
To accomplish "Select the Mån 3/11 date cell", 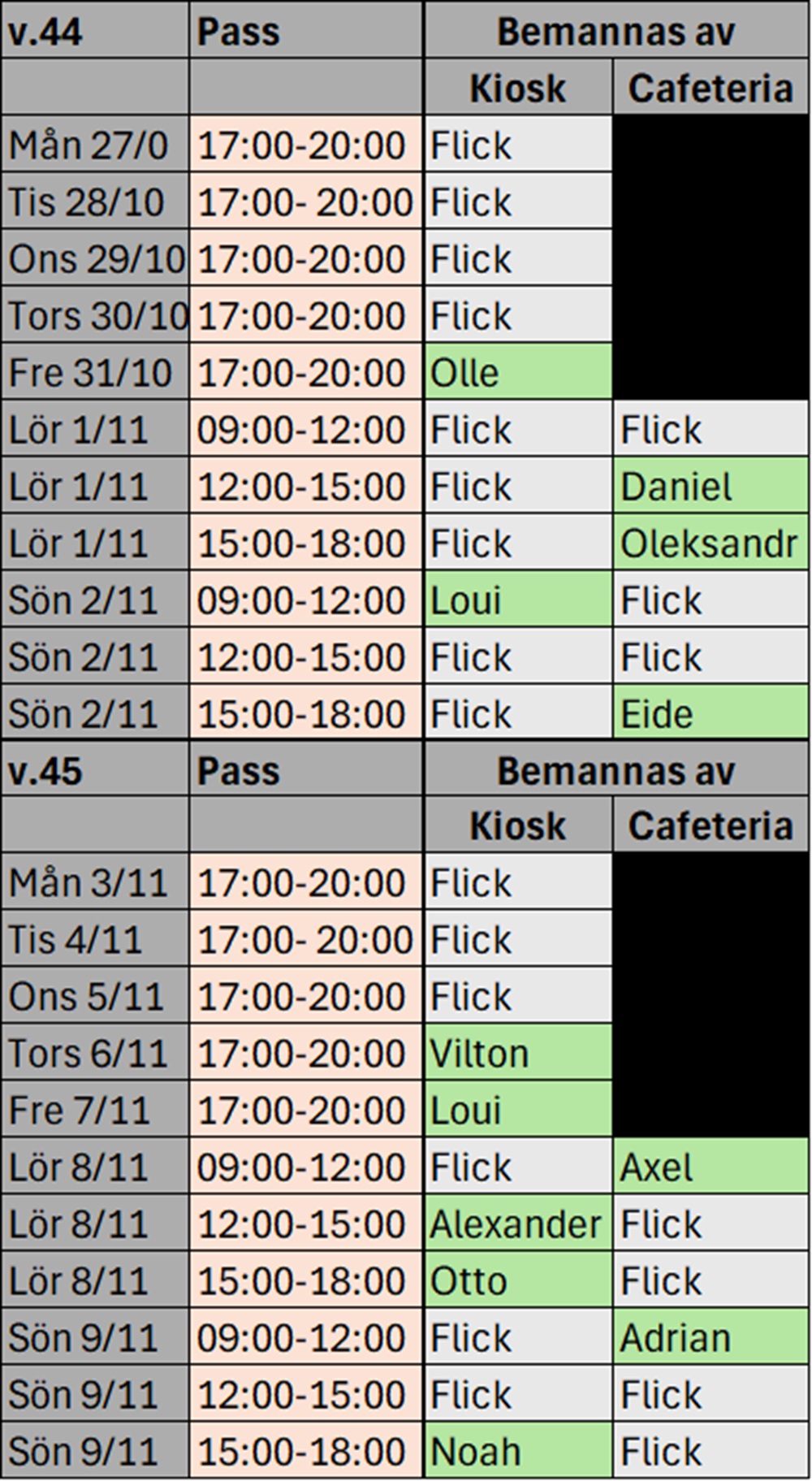I will pos(95,883).
